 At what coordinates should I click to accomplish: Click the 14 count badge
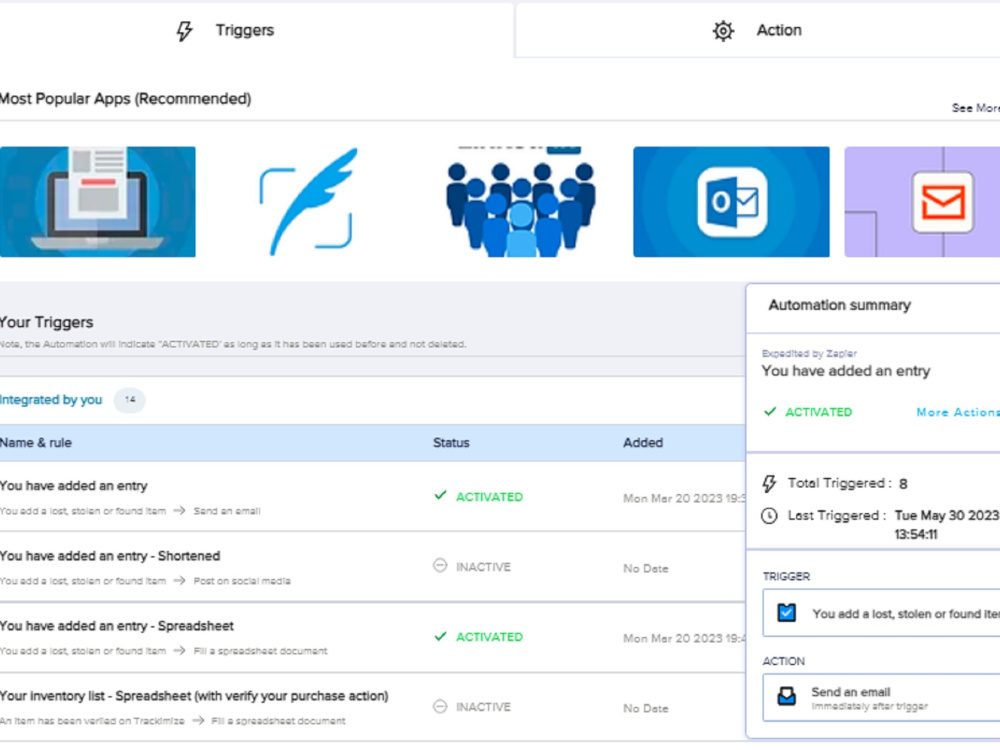click(x=129, y=400)
